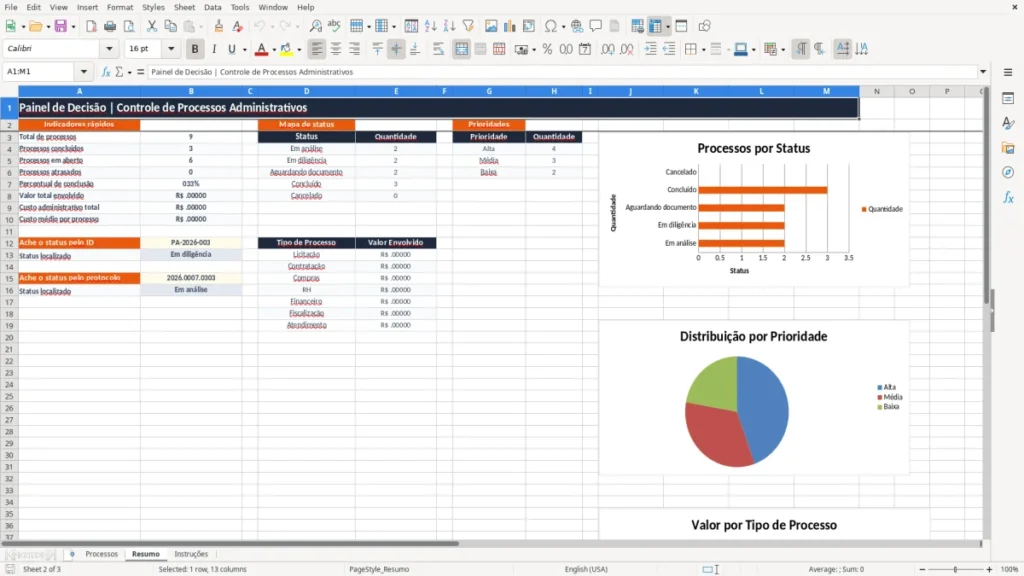The width and height of the screenshot is (1024, 576).
Task: Open Freeze Rows and Columns dropdown arrow
Action: (667, 27)
